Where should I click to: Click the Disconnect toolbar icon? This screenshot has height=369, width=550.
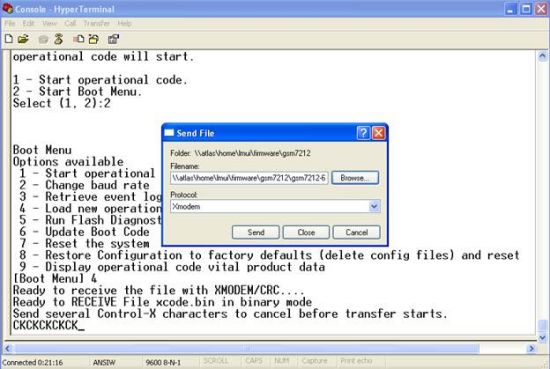coord(59,39)
